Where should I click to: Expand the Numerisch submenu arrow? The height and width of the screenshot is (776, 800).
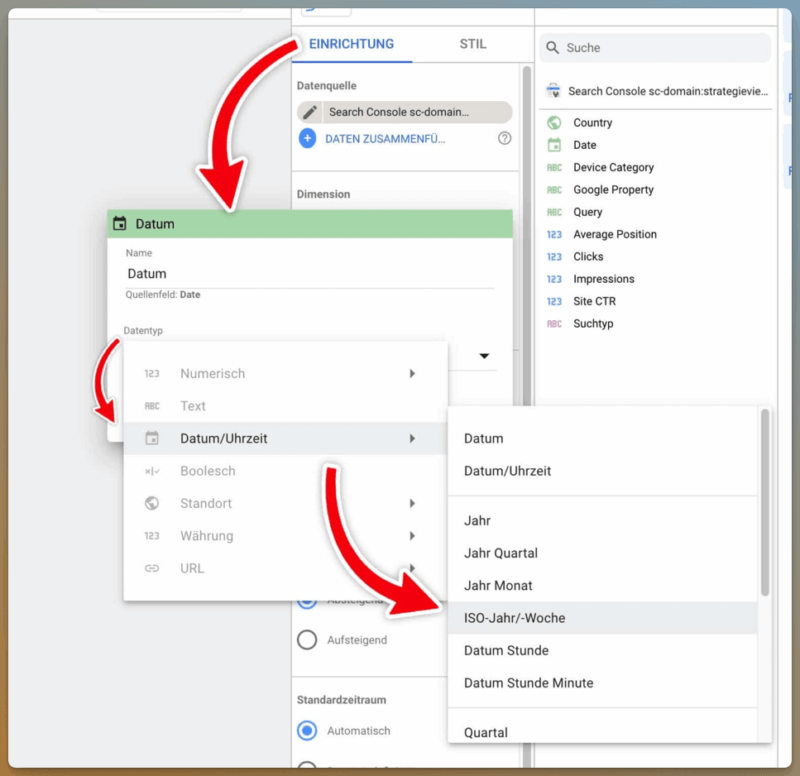[412, 374]
